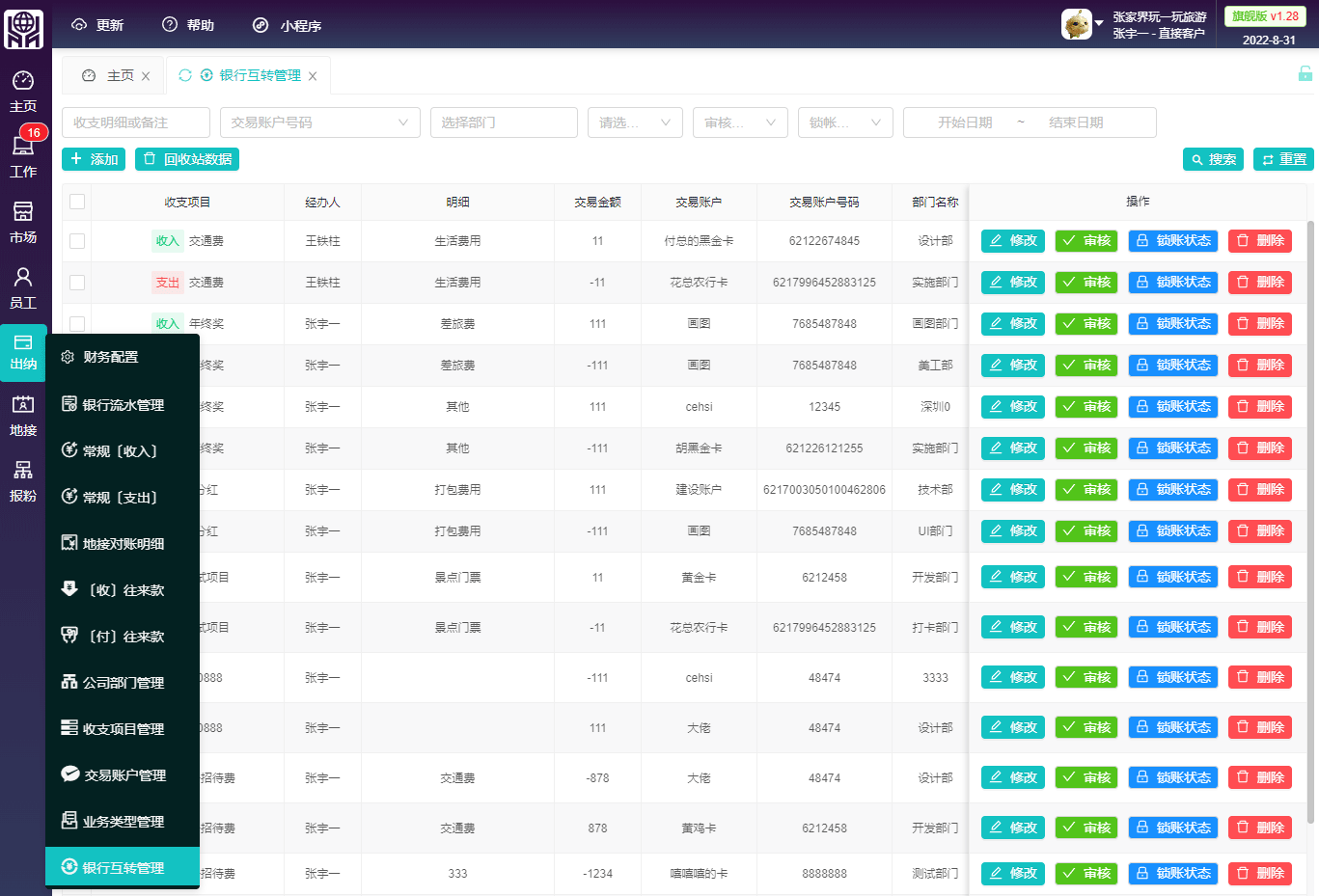Close the 主页 tab
Screen dimensions: 1319x896
tap(146, 76)
